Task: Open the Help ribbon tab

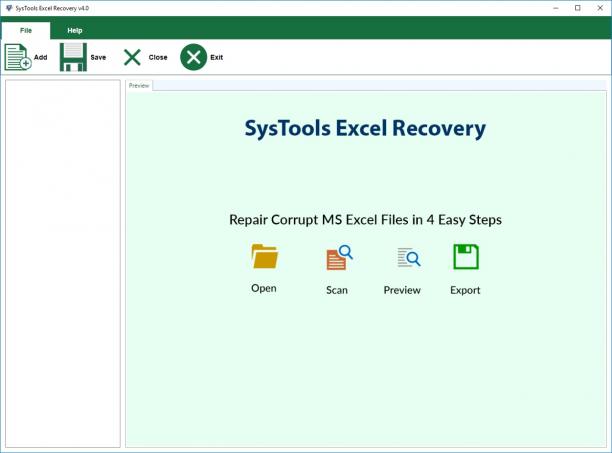Action: click(x=75, y=30)
